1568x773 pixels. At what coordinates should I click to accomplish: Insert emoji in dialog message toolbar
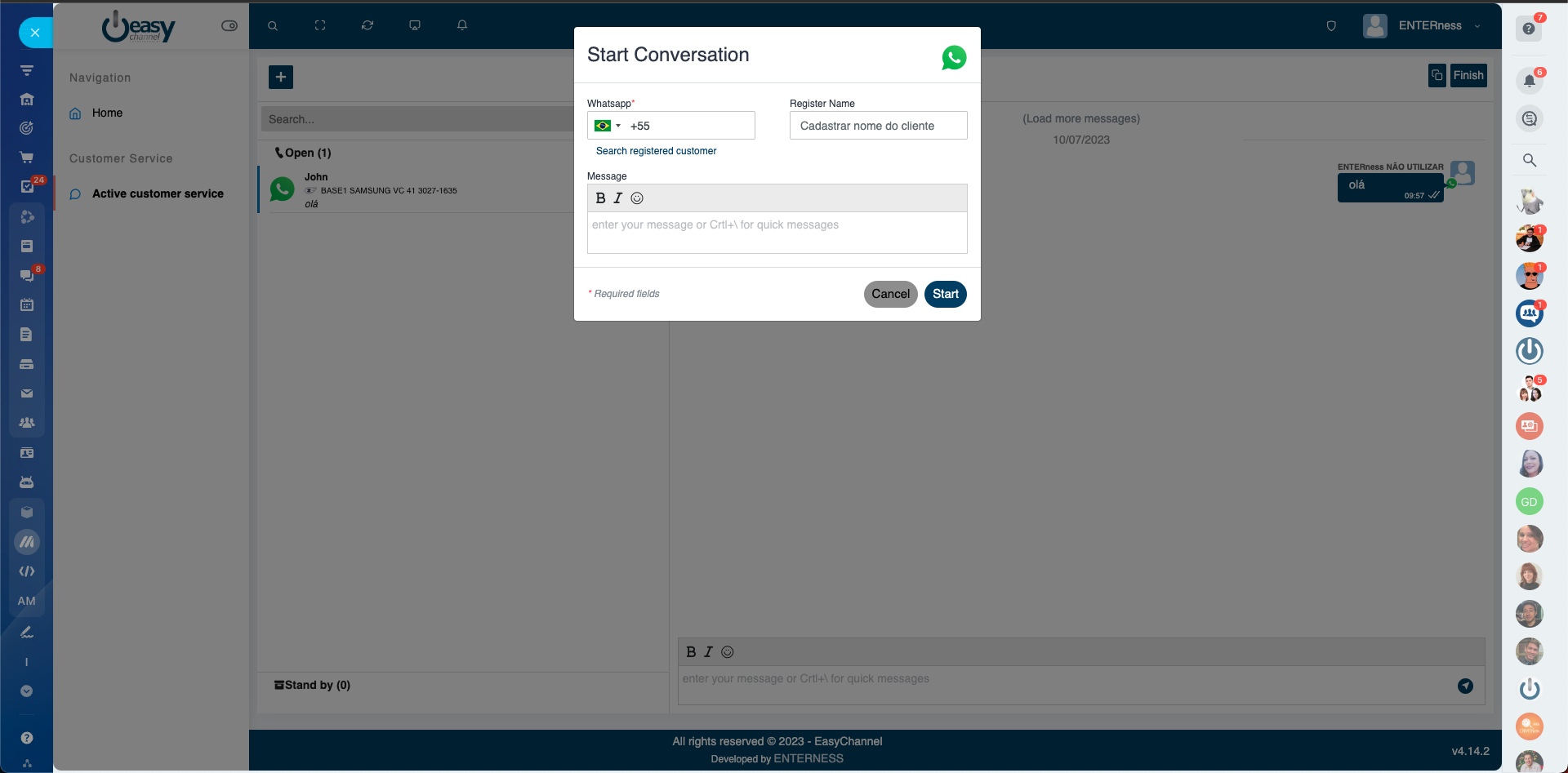(x=637, y=198)
